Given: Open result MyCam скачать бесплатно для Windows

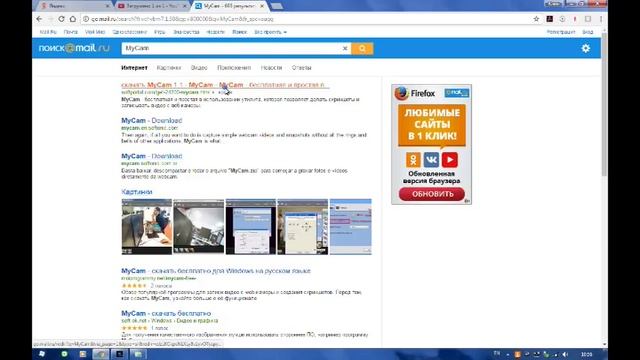Looking at the screenshot, I should [x=216, y=271].
